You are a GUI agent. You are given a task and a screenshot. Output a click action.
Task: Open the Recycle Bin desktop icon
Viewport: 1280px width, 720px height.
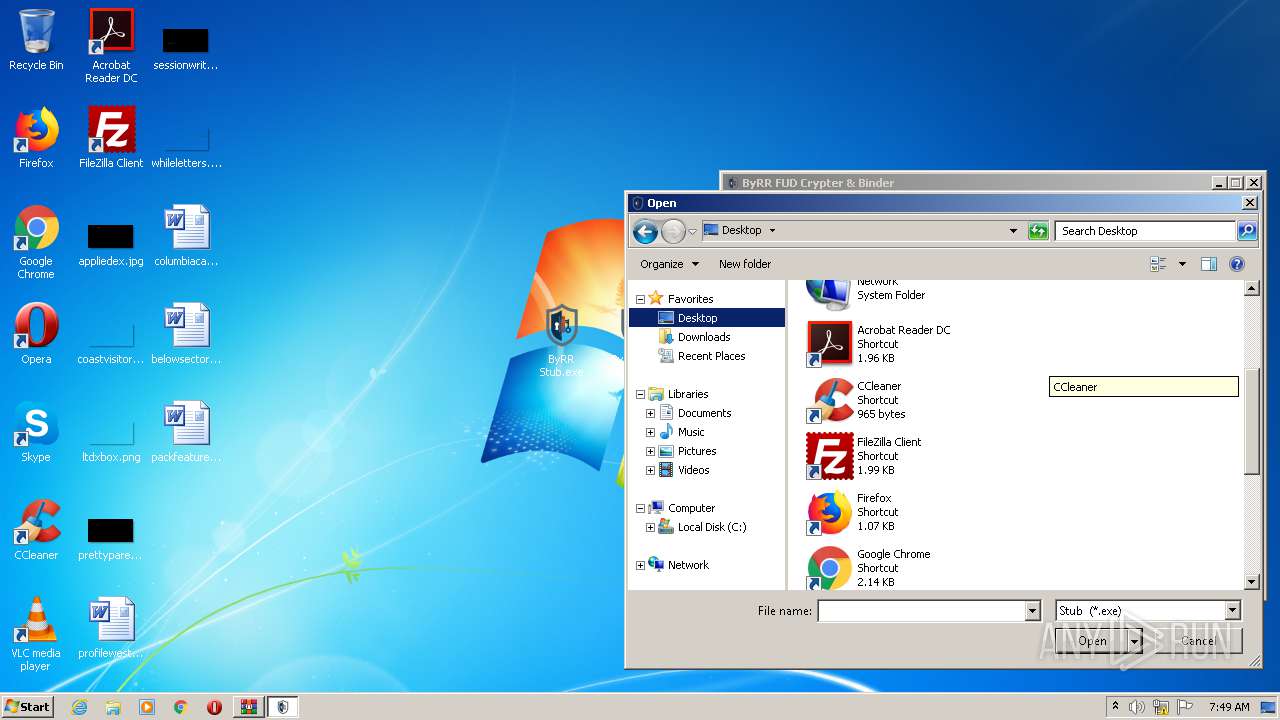pyautogui.click(x=36, y=40)
